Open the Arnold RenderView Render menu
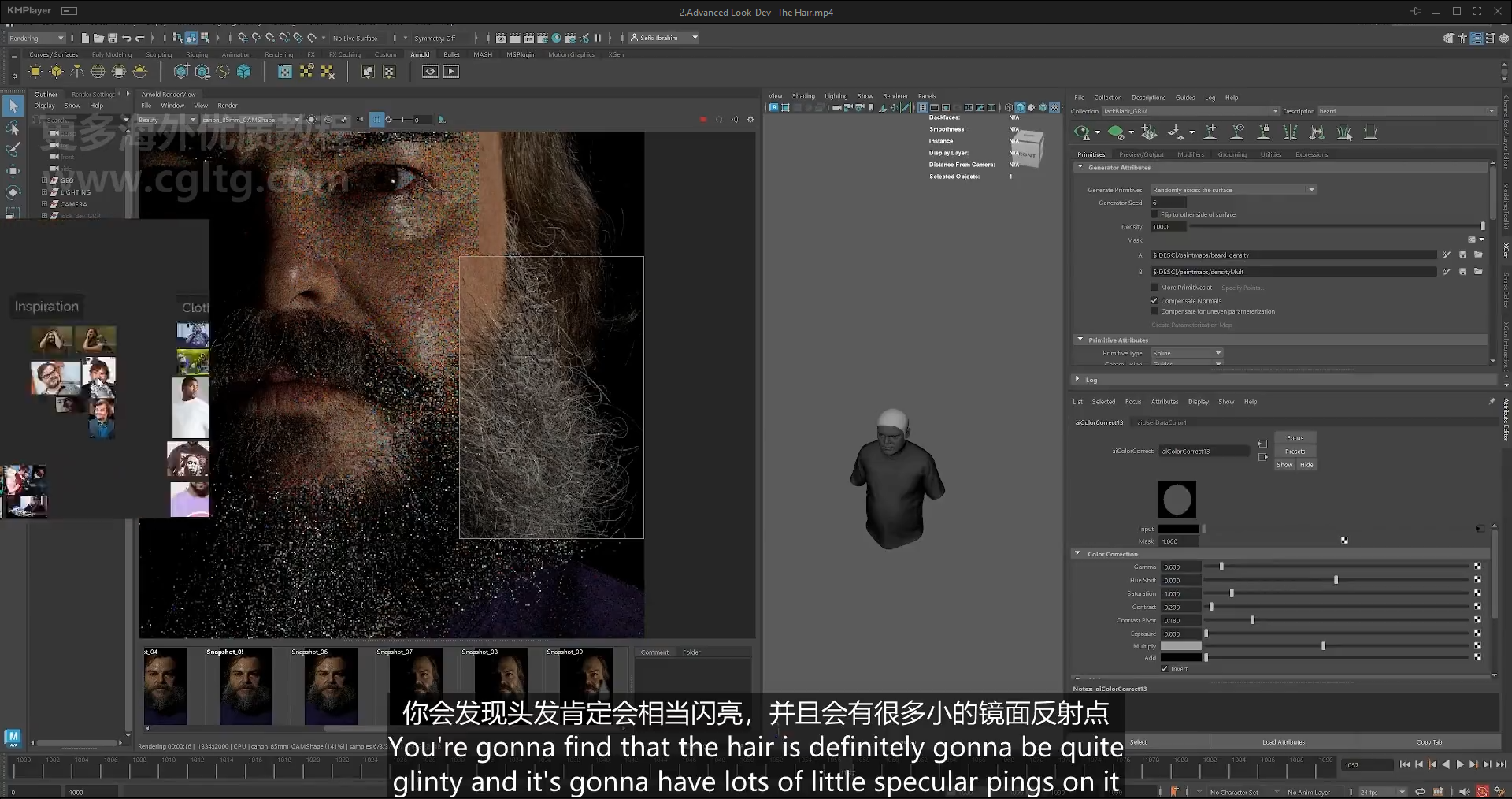1512x799 pixels. point(227,106)
